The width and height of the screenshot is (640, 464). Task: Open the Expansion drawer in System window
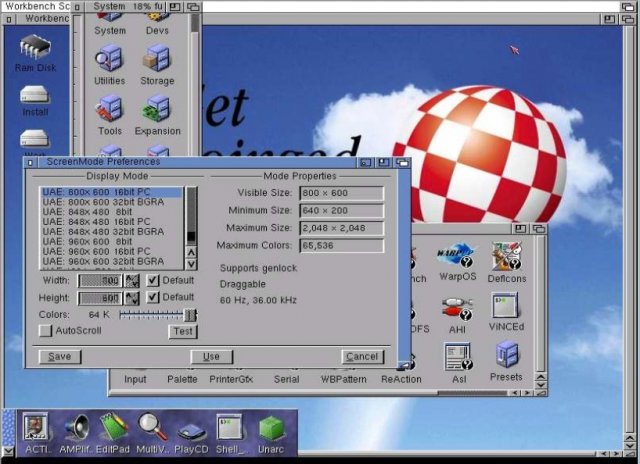[158, 115]
